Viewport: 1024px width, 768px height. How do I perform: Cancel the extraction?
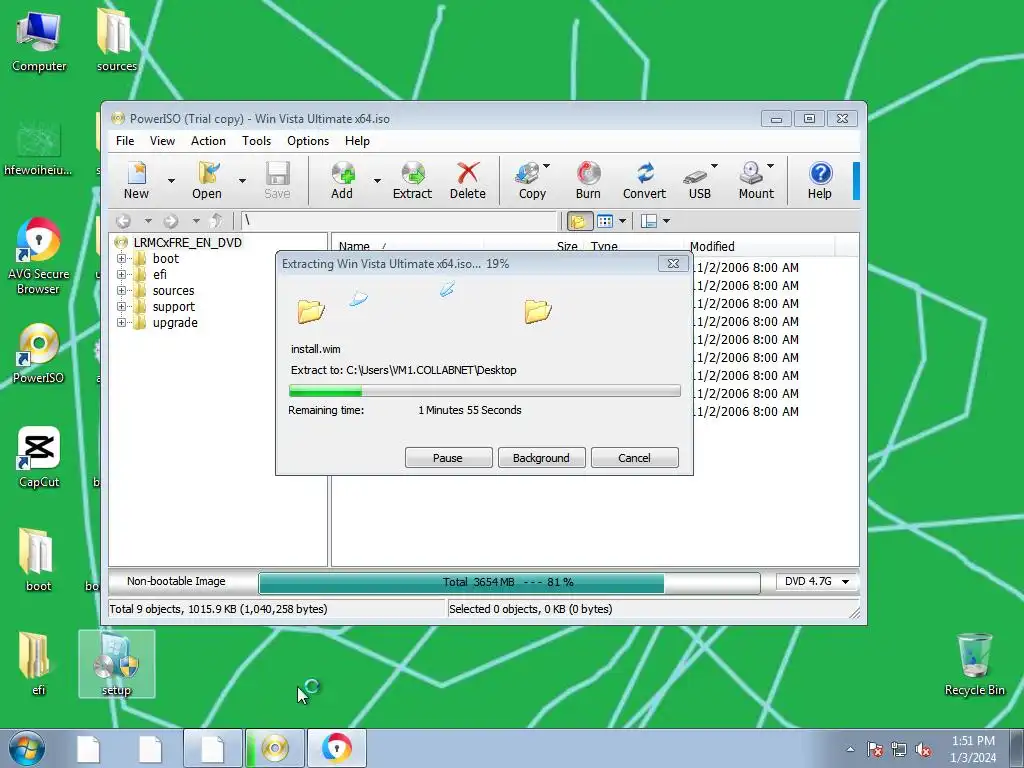tap(634, 458)
